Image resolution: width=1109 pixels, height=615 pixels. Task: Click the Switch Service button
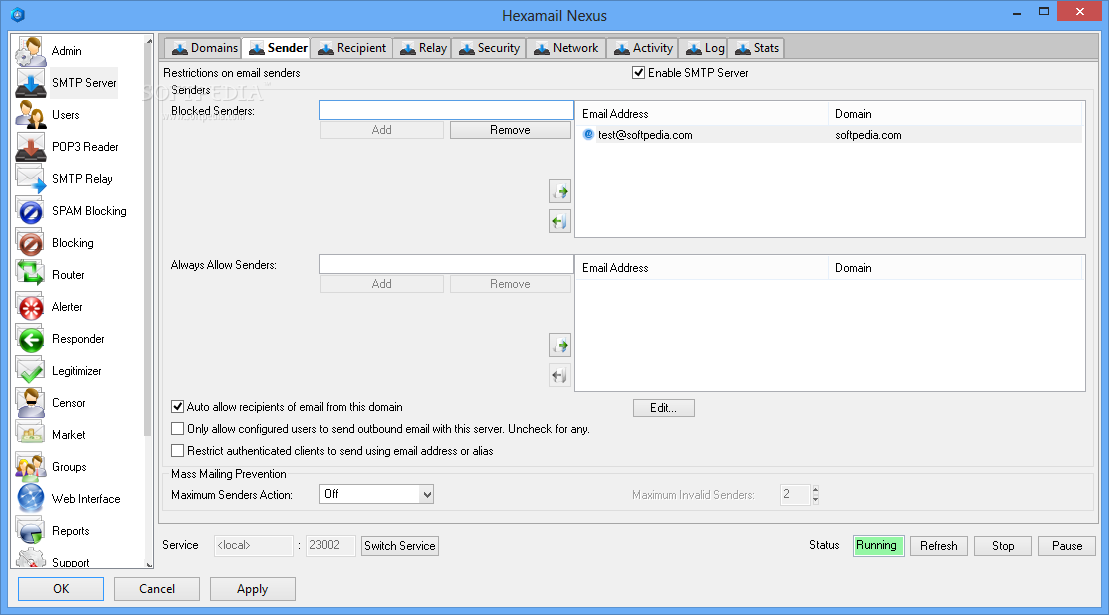coord(400,546)
